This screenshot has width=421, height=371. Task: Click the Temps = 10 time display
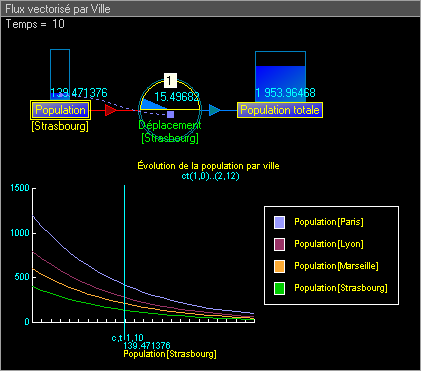[35, 24]
